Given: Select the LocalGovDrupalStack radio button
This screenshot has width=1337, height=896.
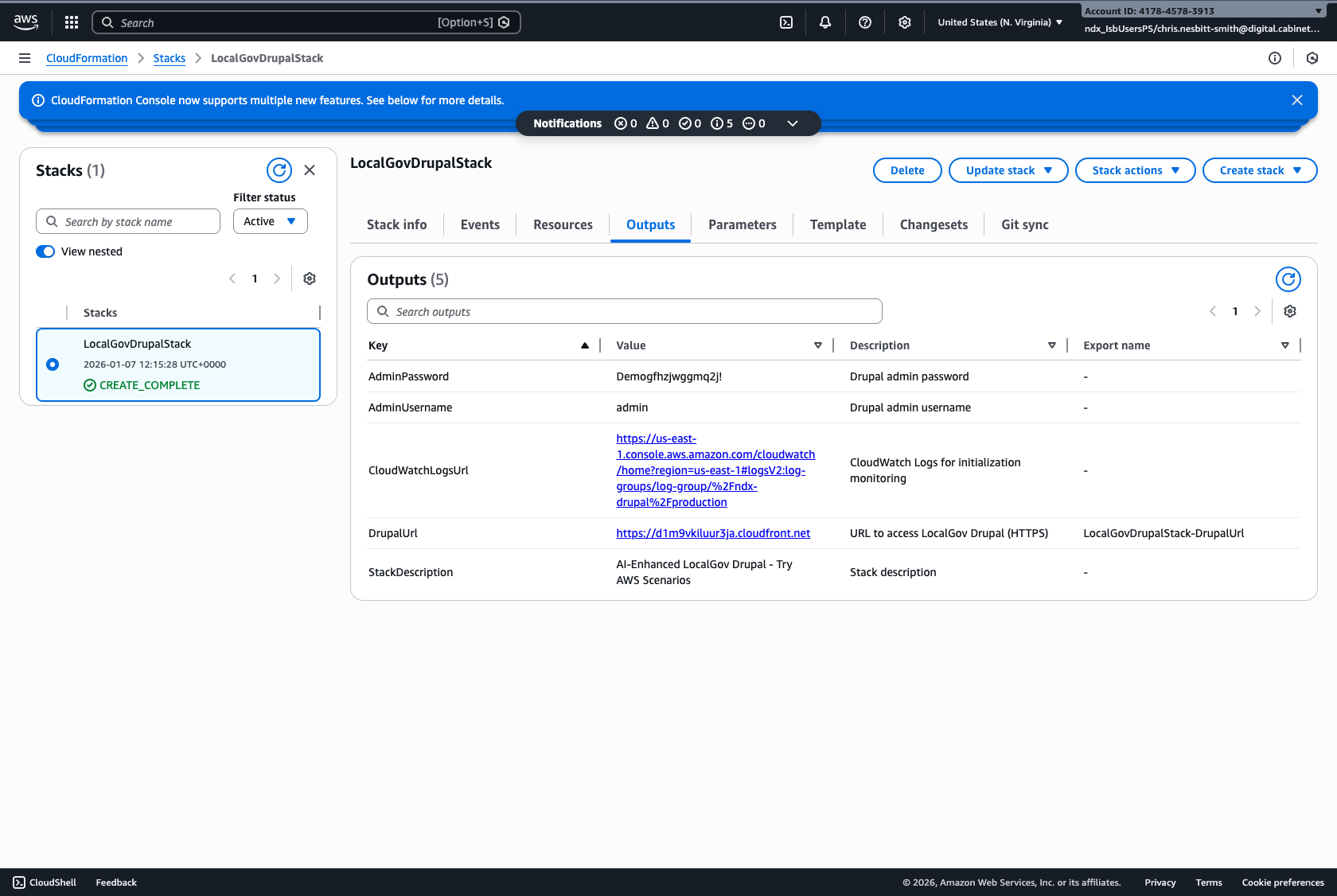Looking at the screenshot, I should pos(53,364).
